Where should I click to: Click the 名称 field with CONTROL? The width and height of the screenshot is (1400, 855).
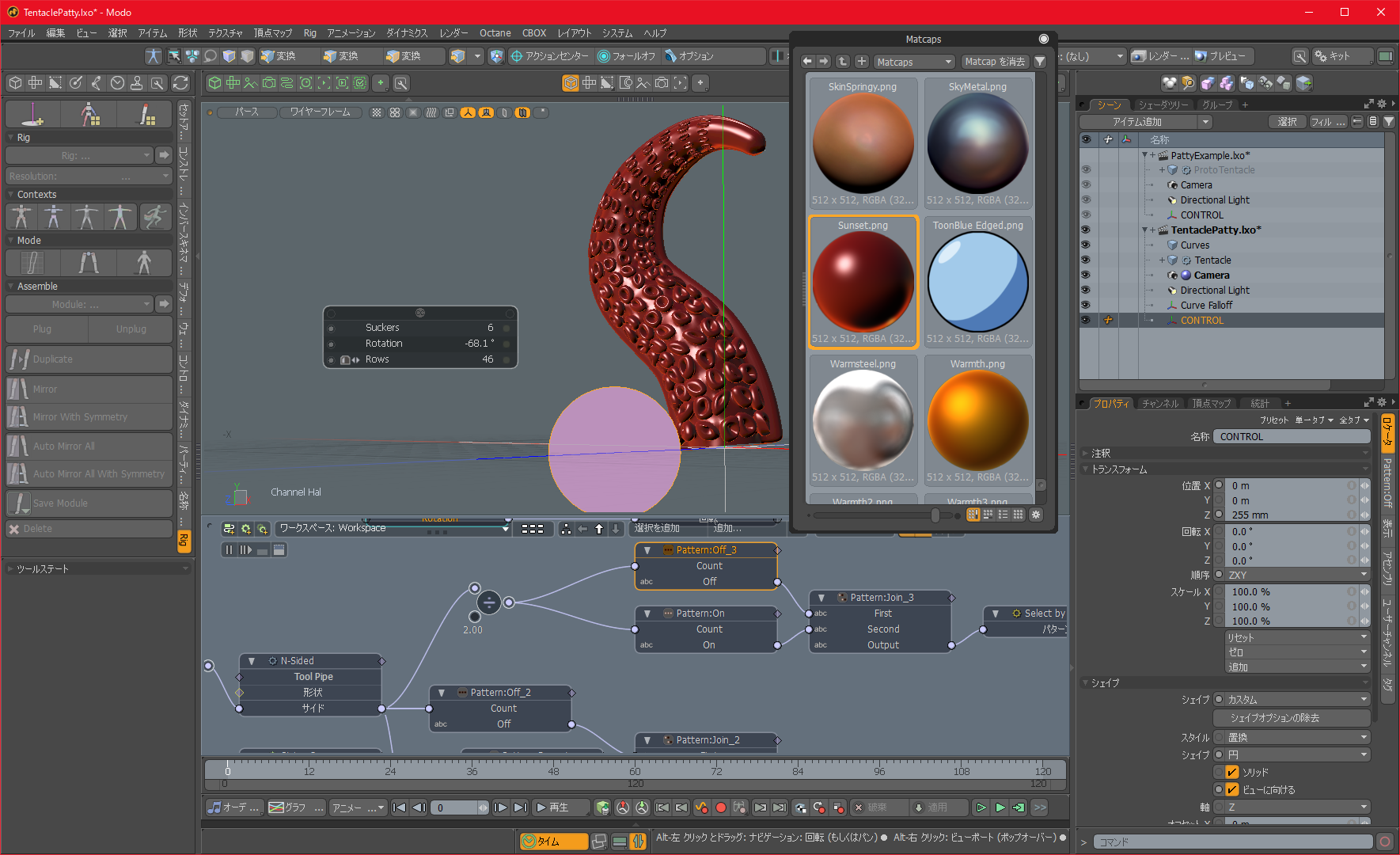[x=1292, y=437]
